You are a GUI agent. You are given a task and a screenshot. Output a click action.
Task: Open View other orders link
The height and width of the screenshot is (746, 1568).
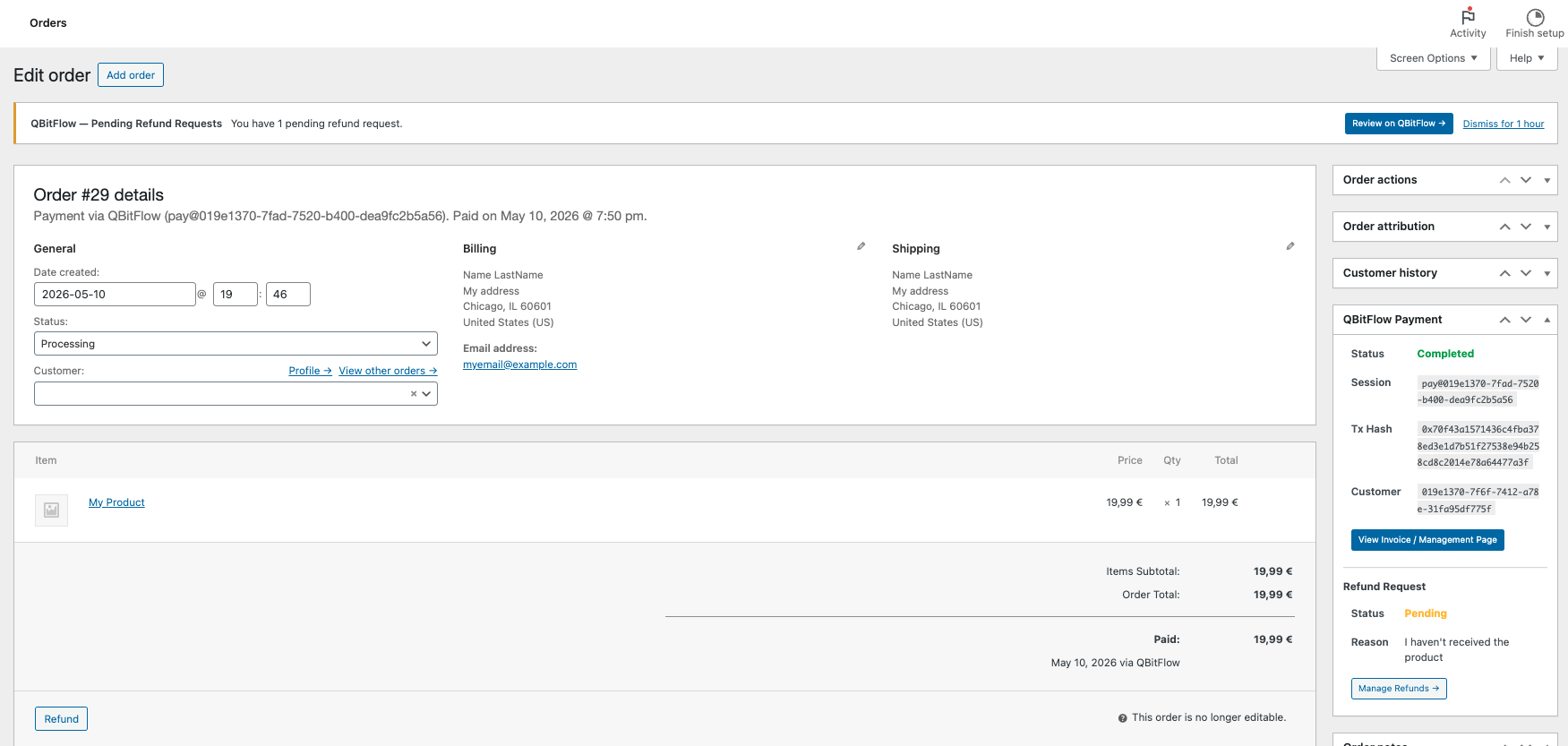[x=388, y=371]
